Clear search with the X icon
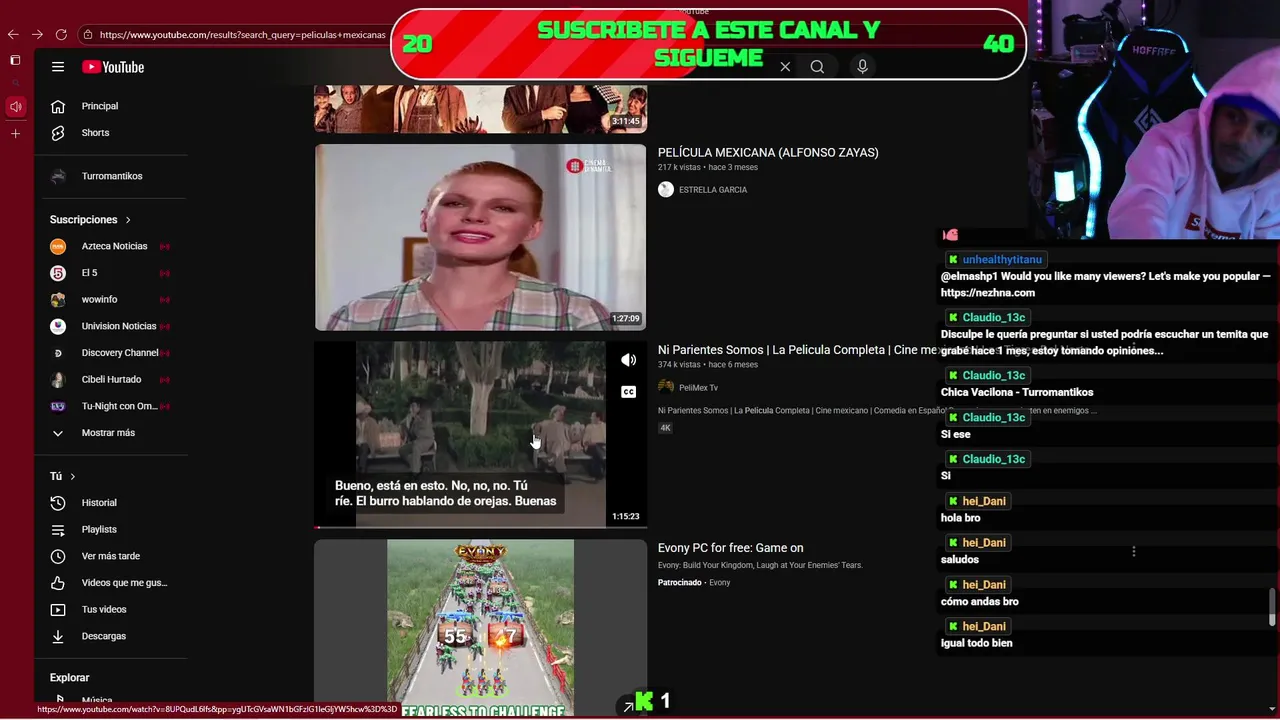 pyautogui.click(x=785, y=67)
